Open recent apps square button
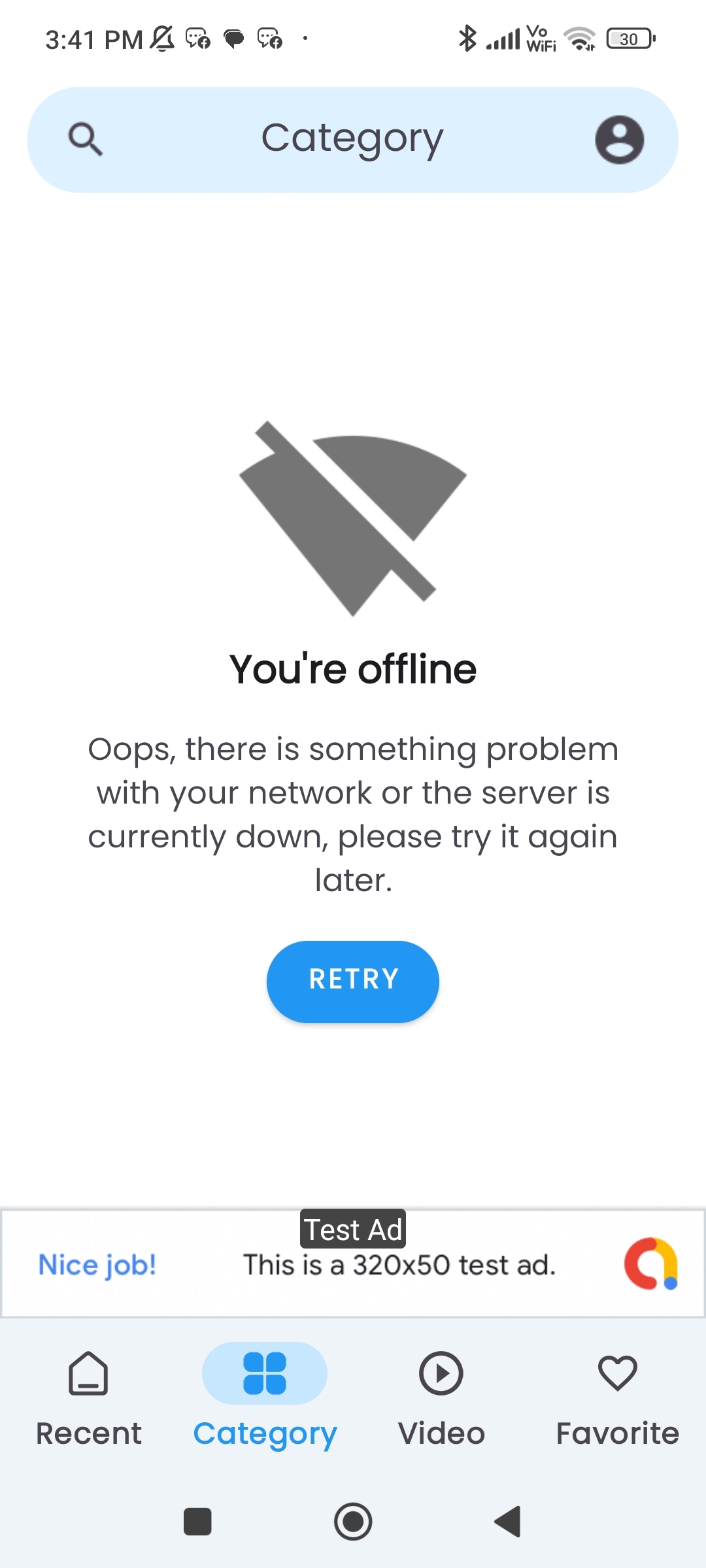The height and width of the screenshot is (1568, 706). [197, 1522]
